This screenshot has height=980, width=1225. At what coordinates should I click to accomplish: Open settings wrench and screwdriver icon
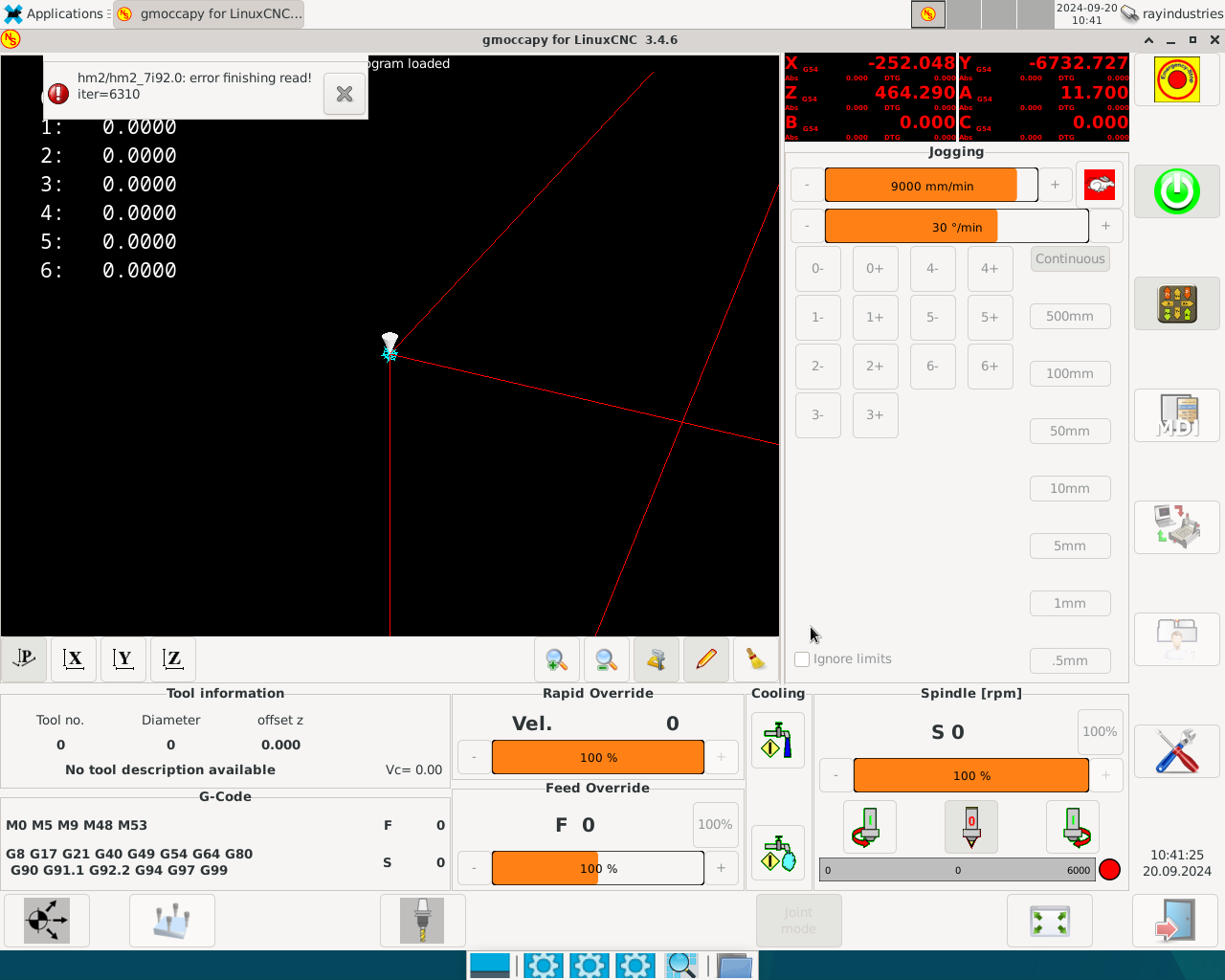[1176, 751]
